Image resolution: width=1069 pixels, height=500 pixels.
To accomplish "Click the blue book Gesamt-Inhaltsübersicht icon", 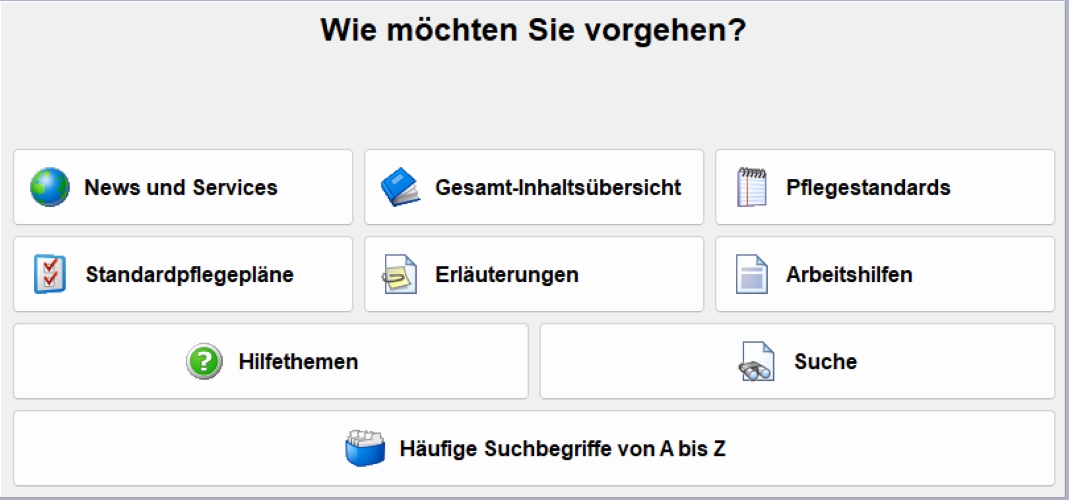I will (x=403, y=187).
